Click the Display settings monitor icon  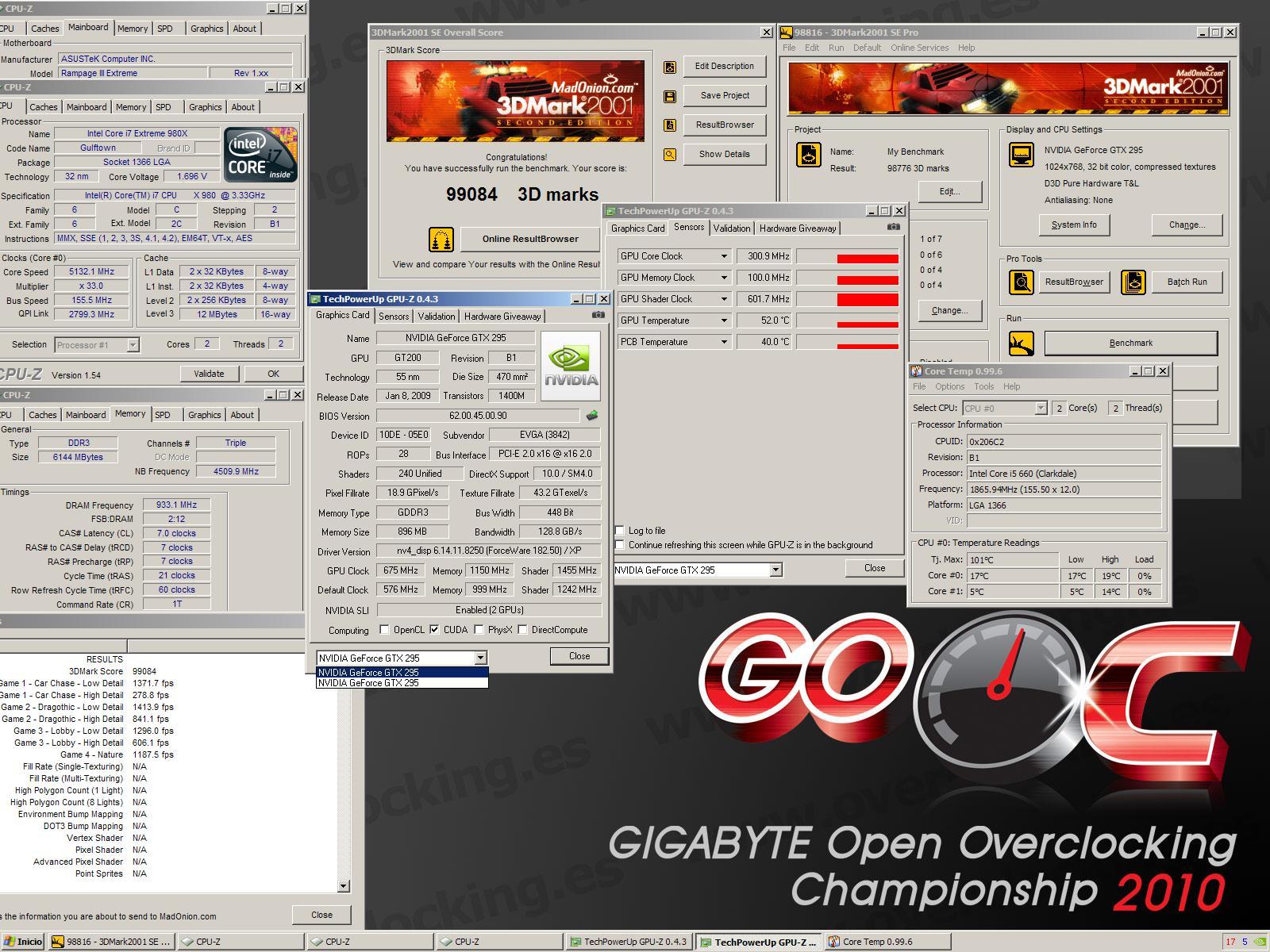(x=1021, y=155)
